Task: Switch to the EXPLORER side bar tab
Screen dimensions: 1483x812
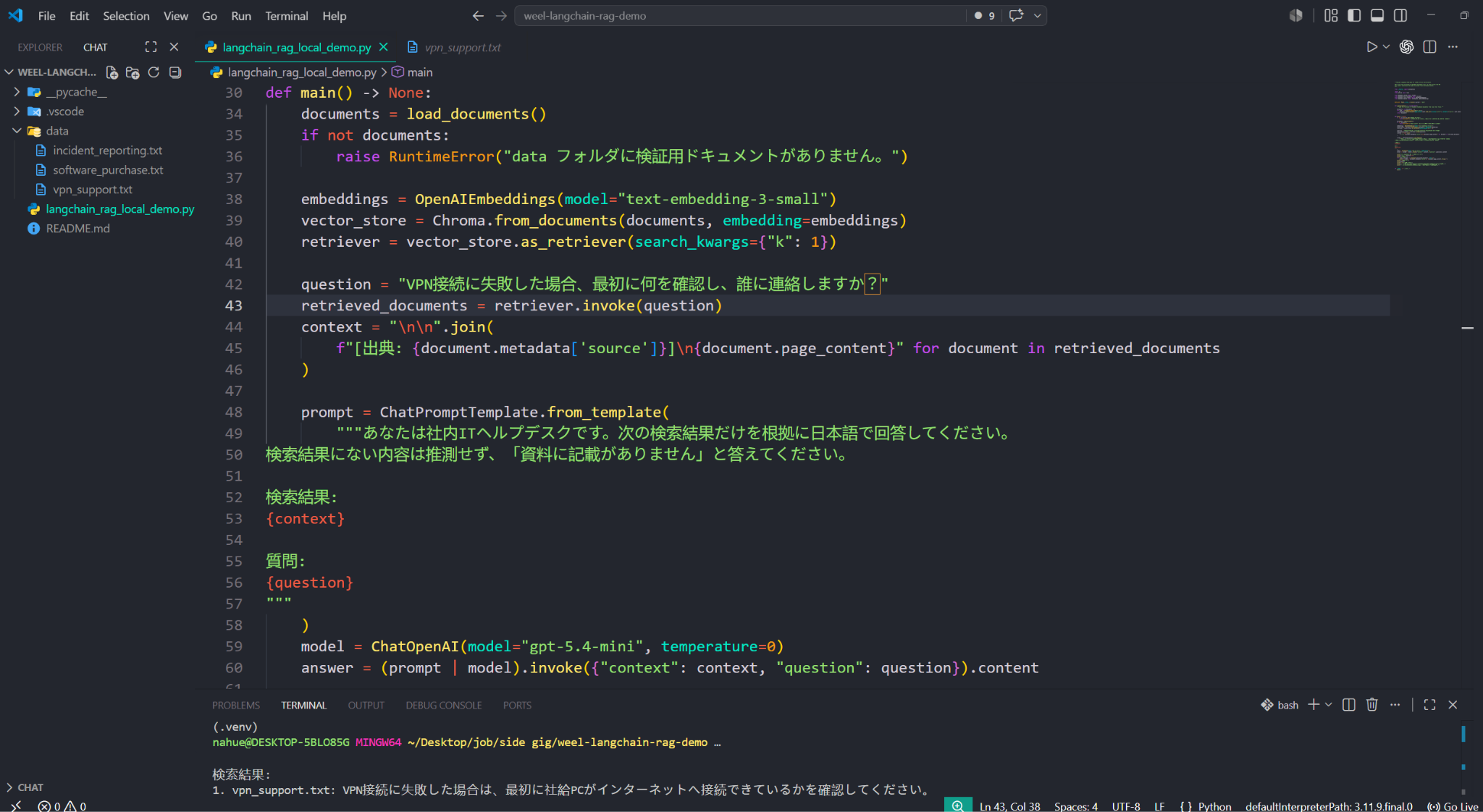Action: [x=40, y=47]
